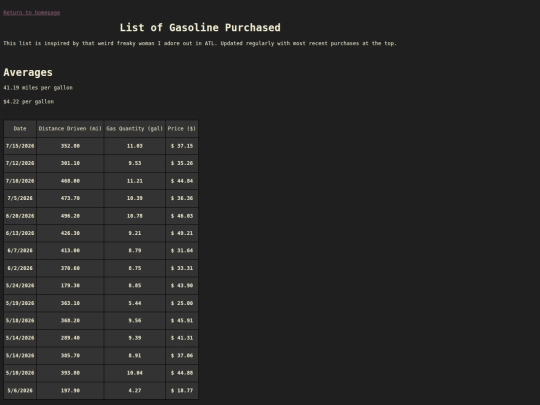Select the date cell '6/13/2026'

(x=20, y=233)
